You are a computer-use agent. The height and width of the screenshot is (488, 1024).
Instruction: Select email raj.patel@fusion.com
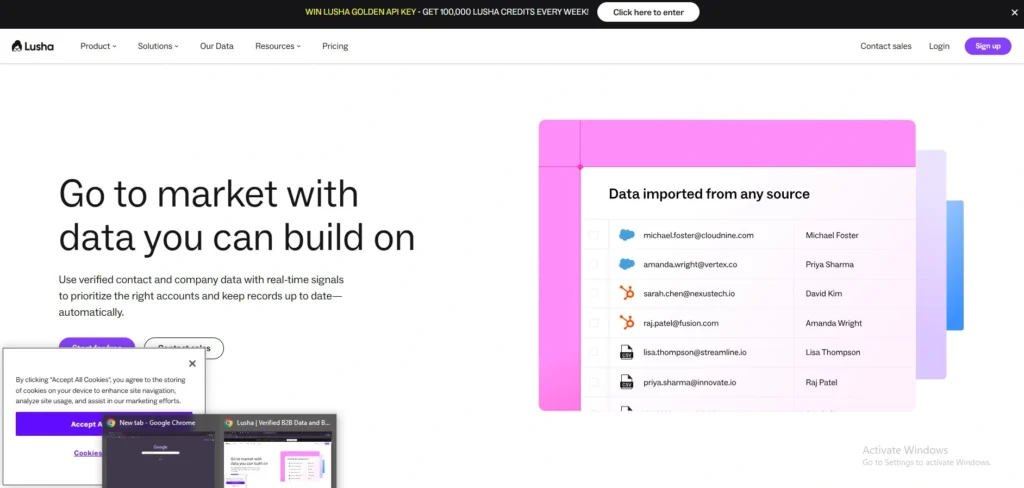coord(680,323)
